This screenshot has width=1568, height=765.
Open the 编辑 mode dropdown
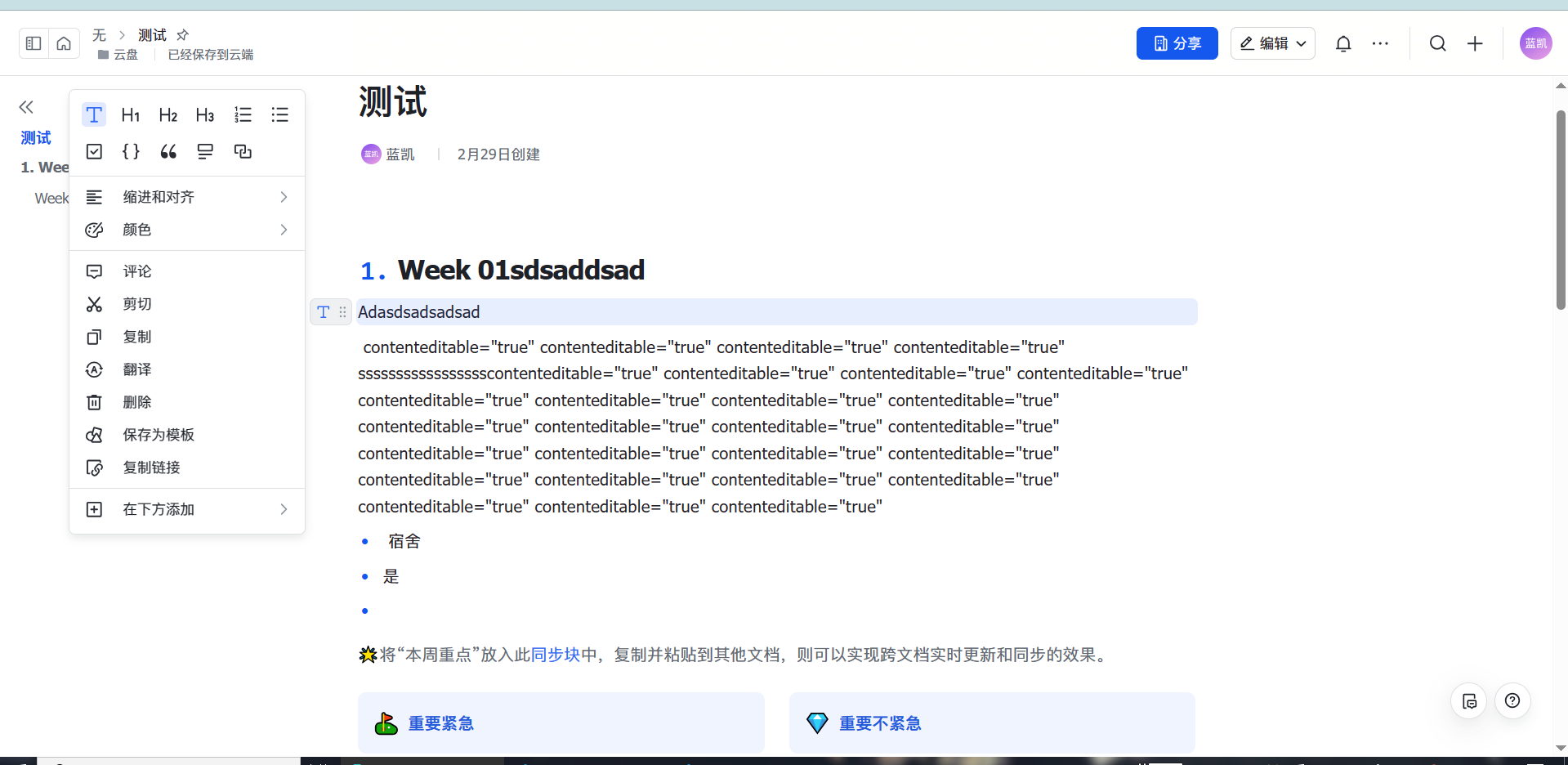[x=1272, y=44]
